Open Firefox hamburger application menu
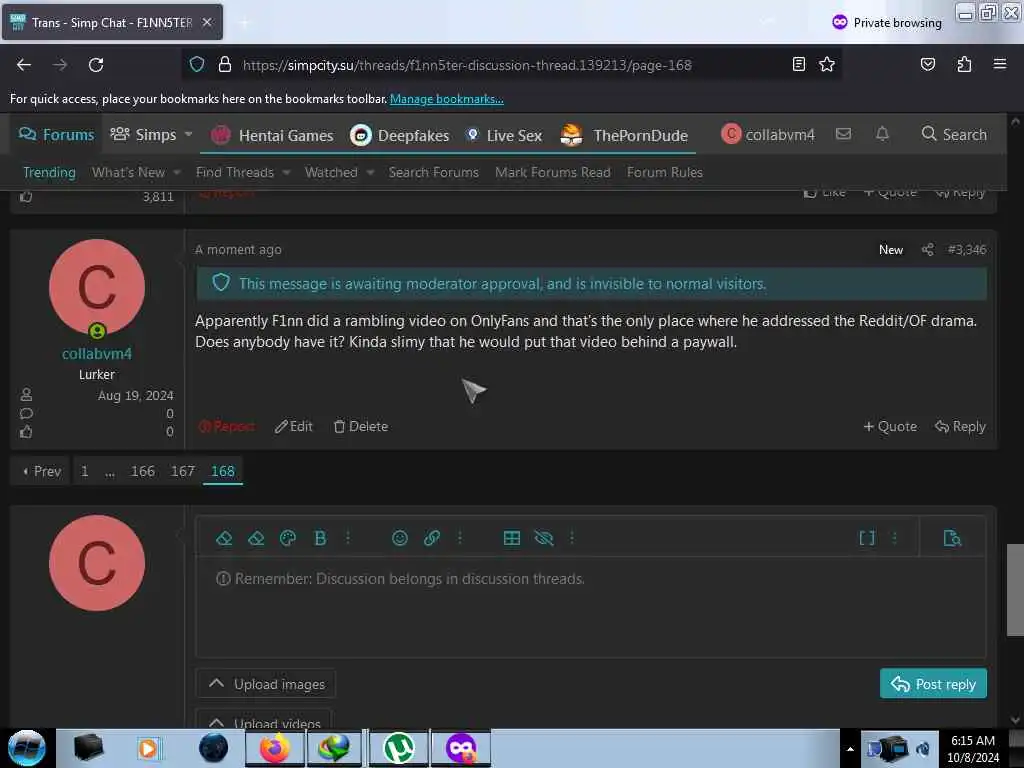Screen dimensions: 1024x768 (x=999, y=64)
